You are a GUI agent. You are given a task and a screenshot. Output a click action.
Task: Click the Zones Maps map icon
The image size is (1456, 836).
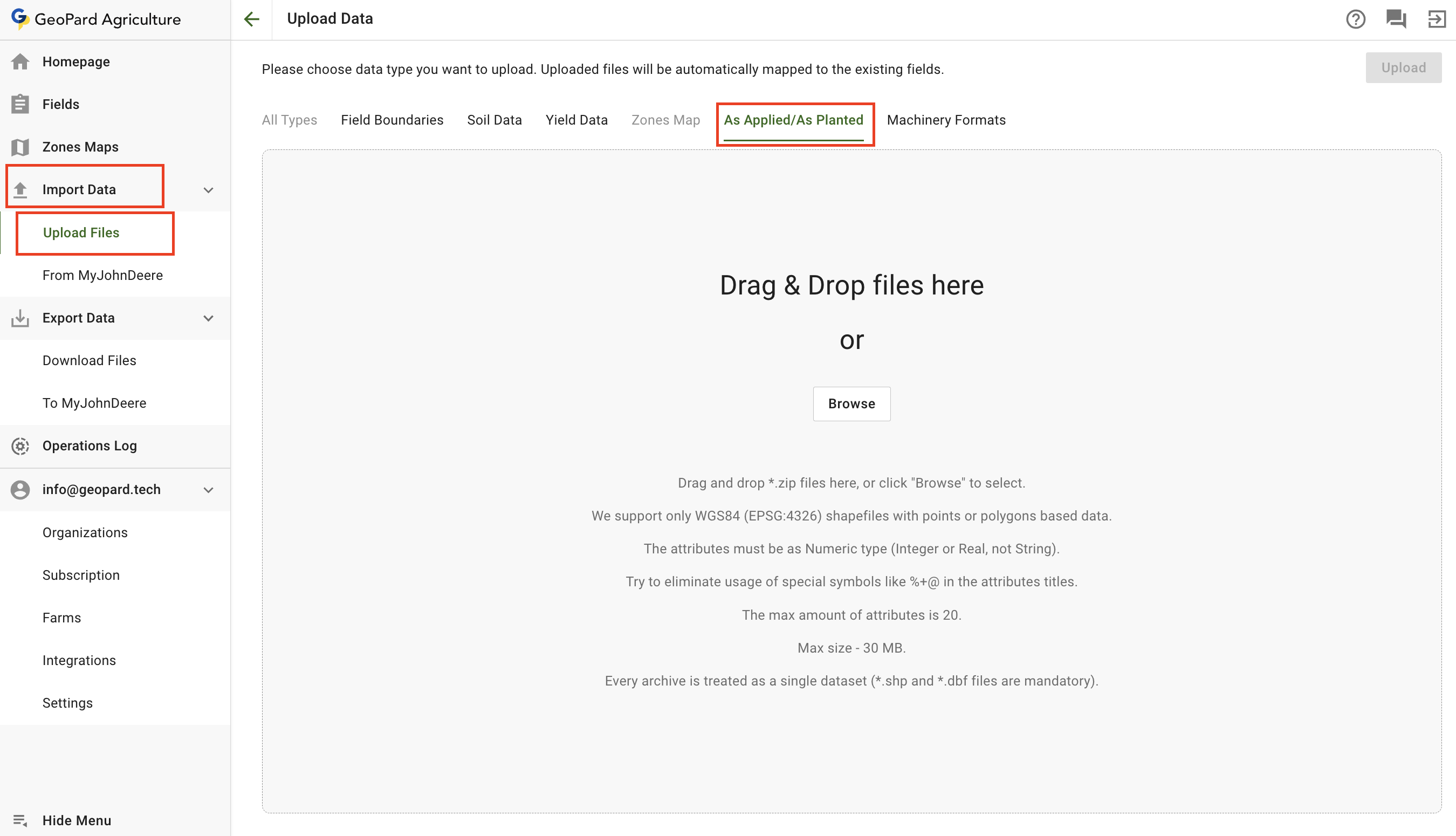coord(20,147)
